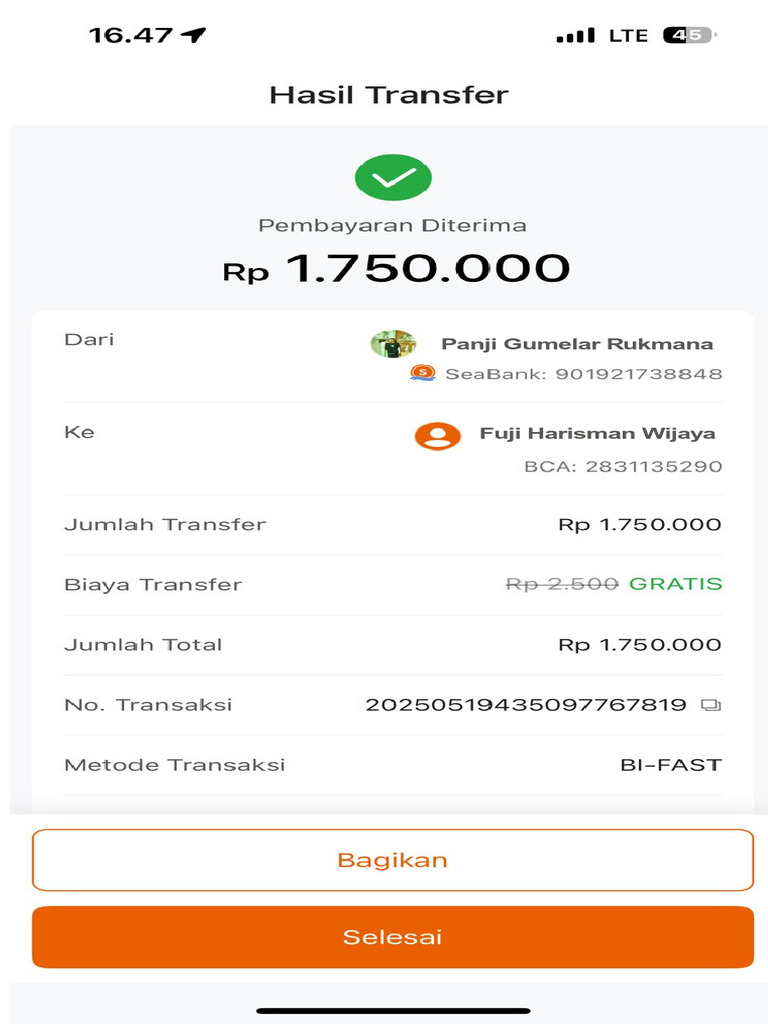Tap the green GRATIS label
Viewport: 768px width, 1024px height.
675,584
